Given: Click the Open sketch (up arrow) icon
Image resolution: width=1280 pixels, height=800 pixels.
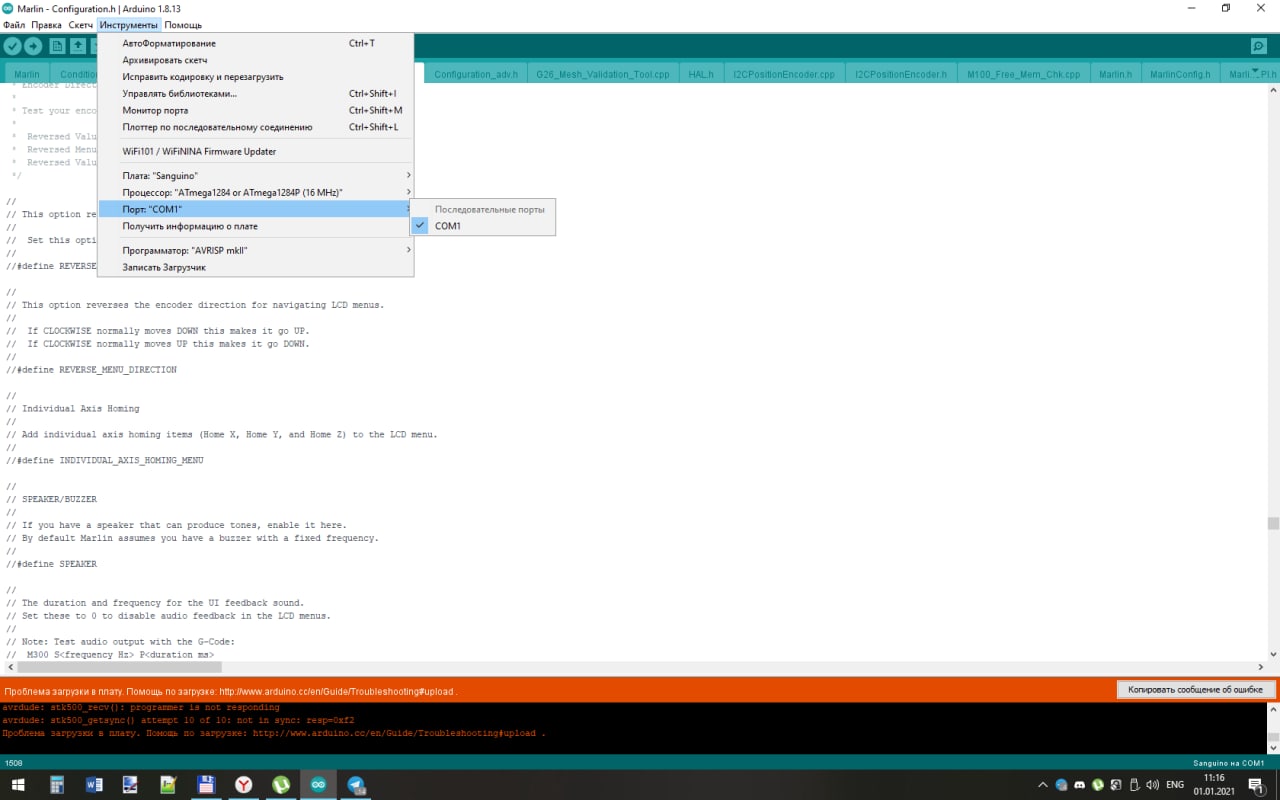Looking at the screenshot, I should tap(78, 46).
